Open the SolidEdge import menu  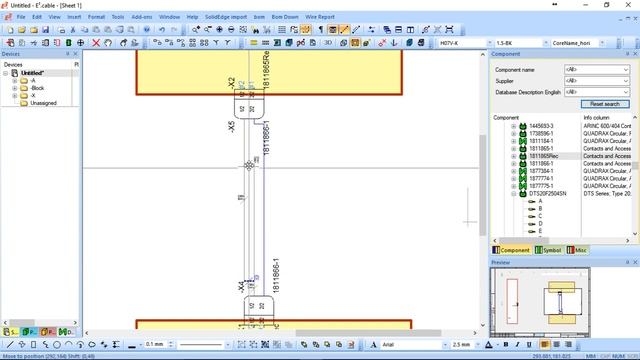(x=226, y=17)
